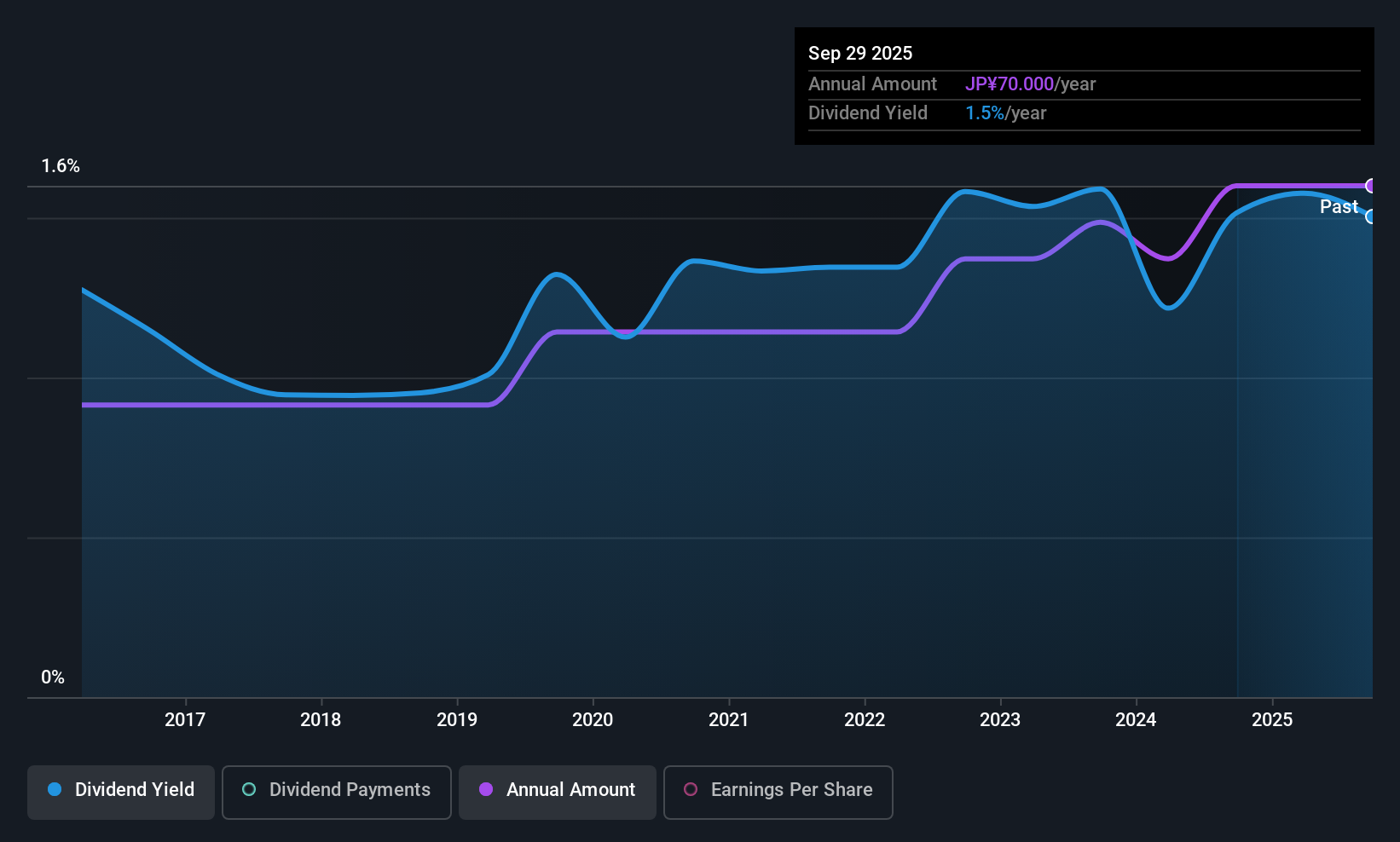Click the blue Dividend Yield endpoint marker
This screenshot has height=842, width=1400.
(x=1371, y=217)
